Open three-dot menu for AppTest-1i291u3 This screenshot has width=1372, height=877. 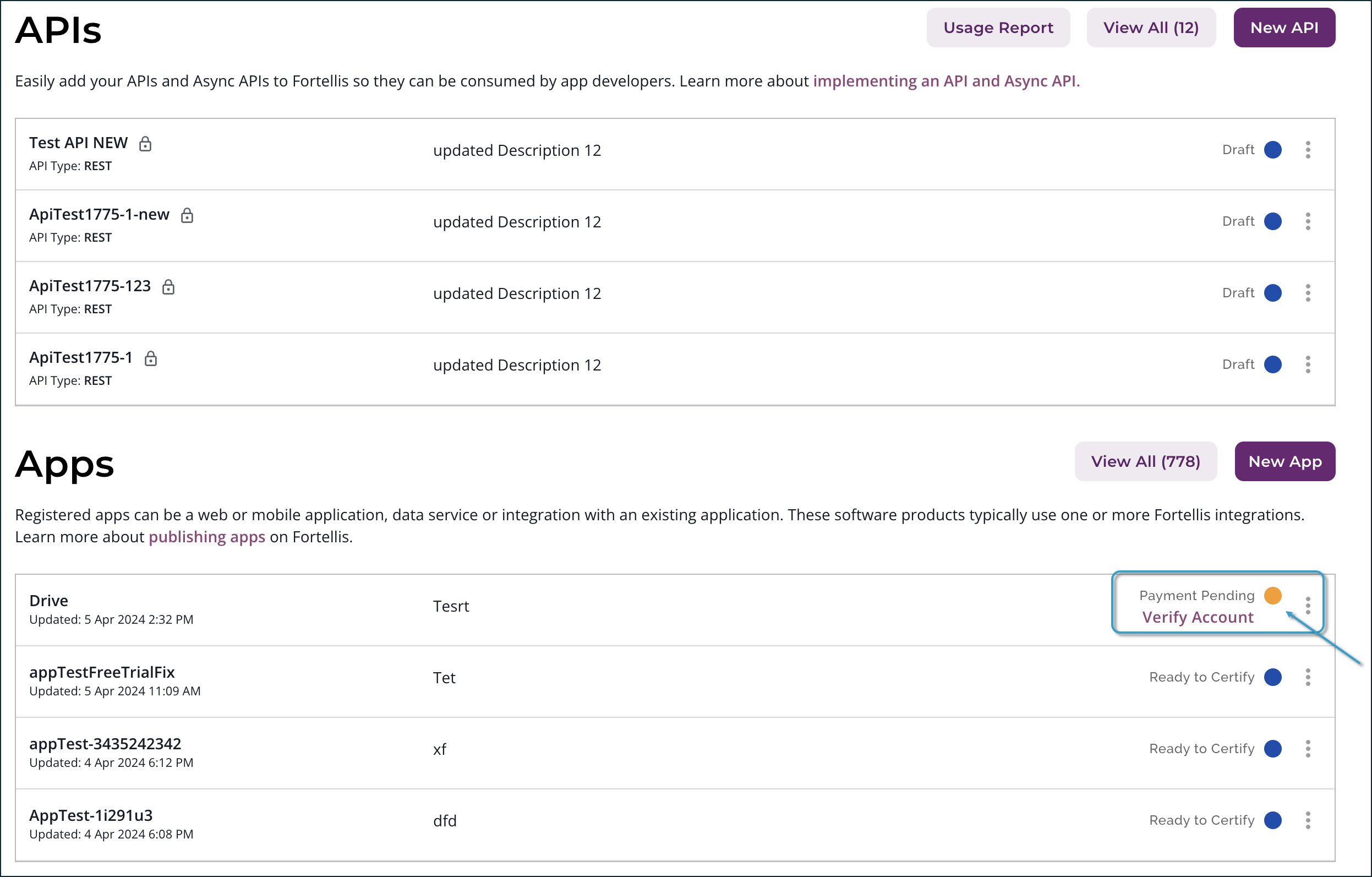(x=1308, y=820)
